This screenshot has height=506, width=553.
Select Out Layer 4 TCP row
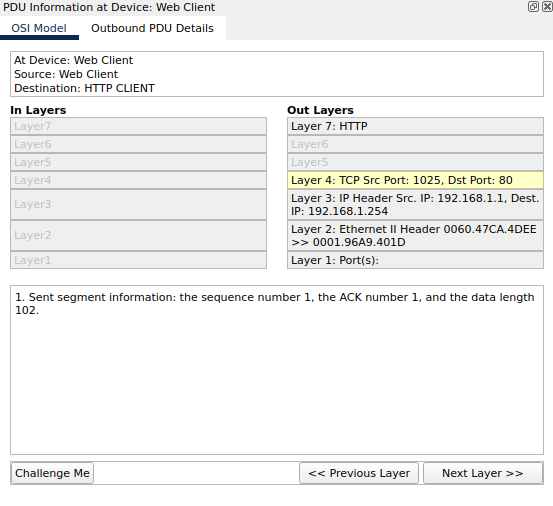click(x=415, y=180)
